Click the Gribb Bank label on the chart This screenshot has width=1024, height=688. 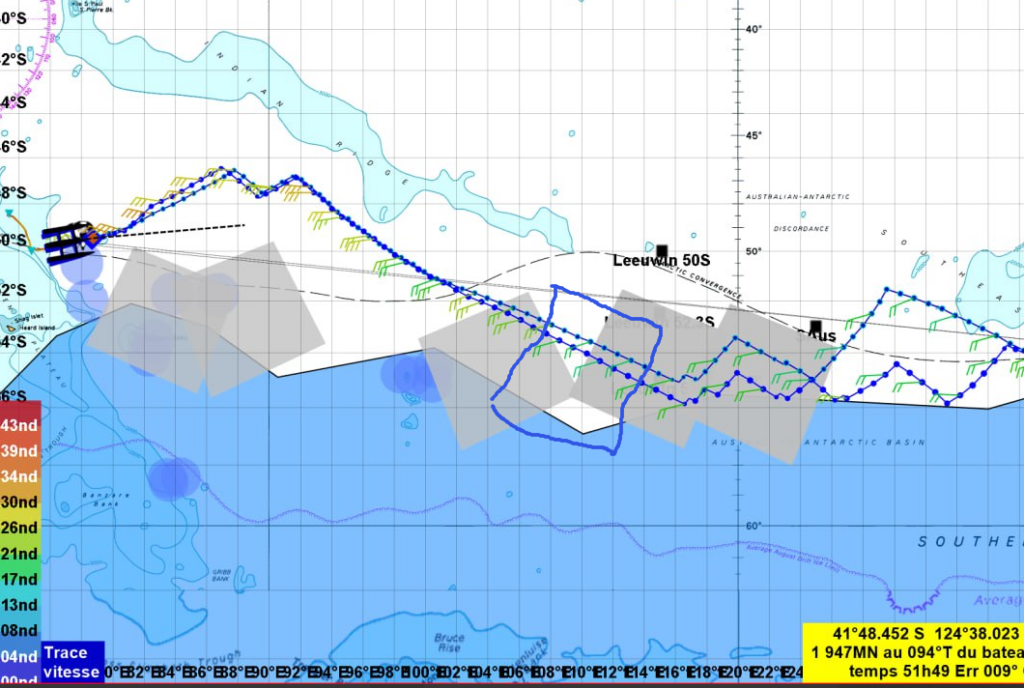click(222, 576)
